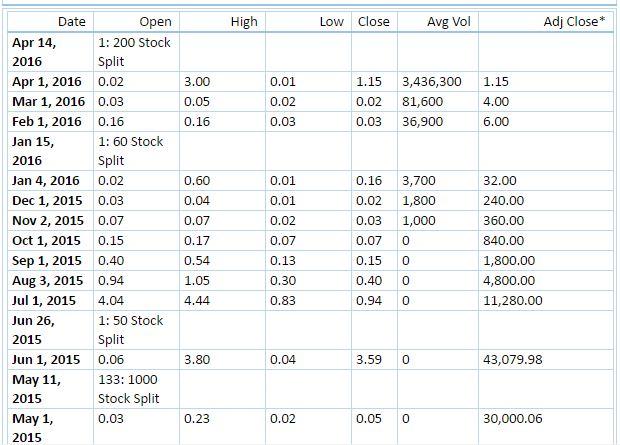Click the 43,079.98 adjusted close value
Screen dimensions: 620x445
[516, 359]
